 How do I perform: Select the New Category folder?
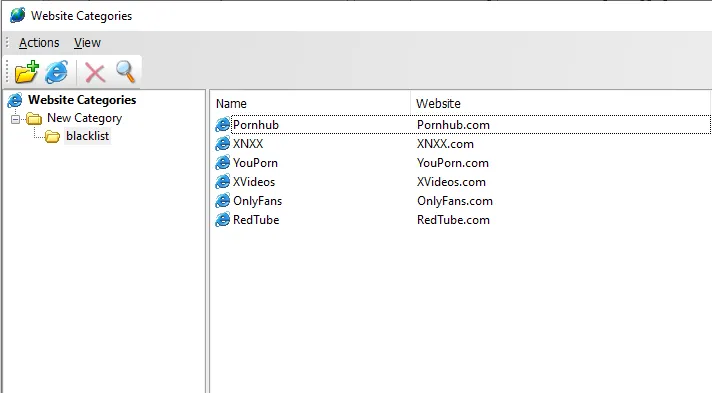(84, 118)
